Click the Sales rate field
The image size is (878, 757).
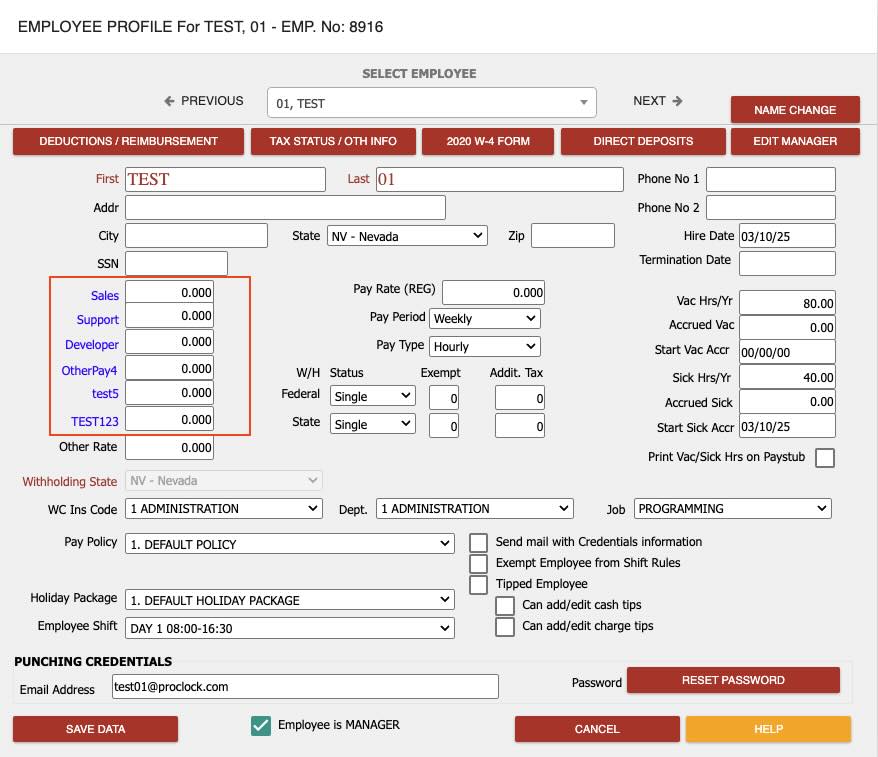[169, 292]
